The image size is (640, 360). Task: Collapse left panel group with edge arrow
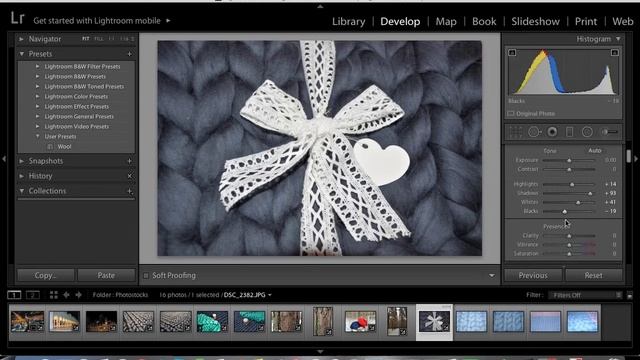4,159
